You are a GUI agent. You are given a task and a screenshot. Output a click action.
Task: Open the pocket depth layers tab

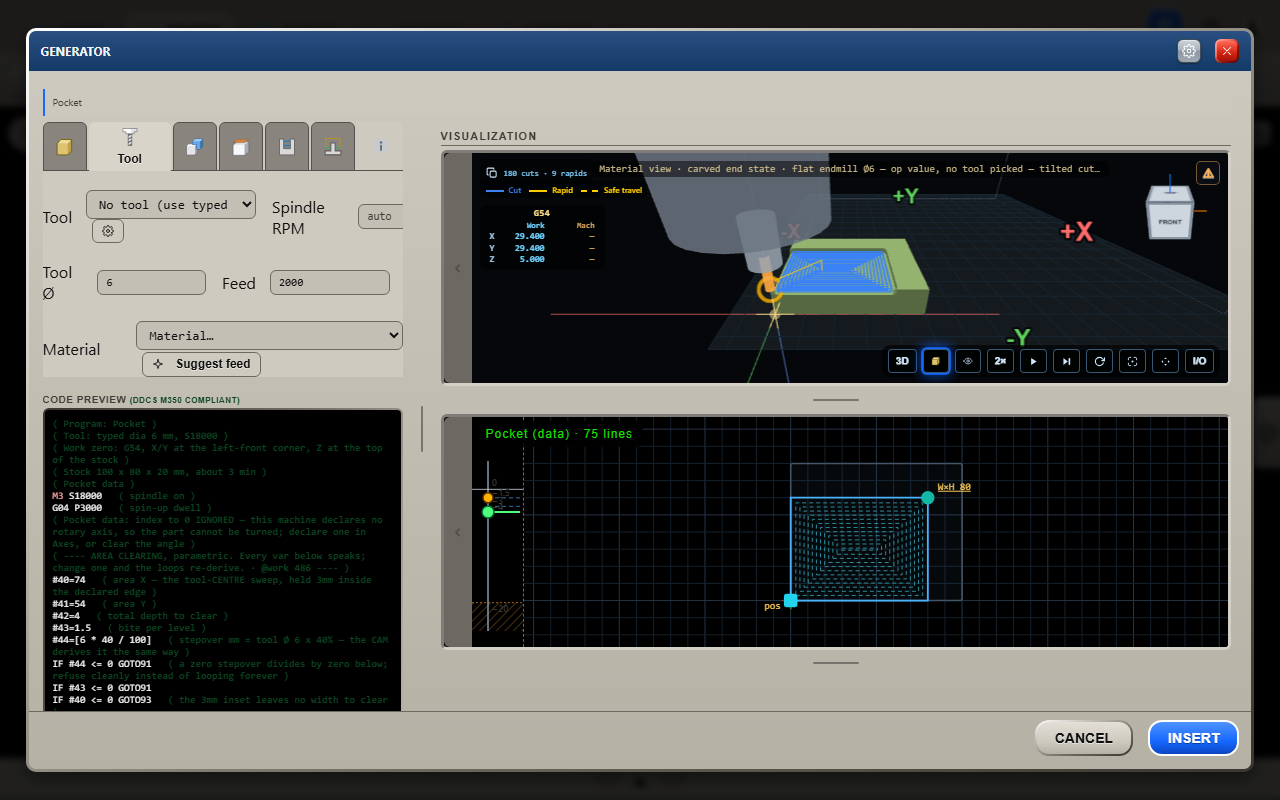click(x=287, y=147)
